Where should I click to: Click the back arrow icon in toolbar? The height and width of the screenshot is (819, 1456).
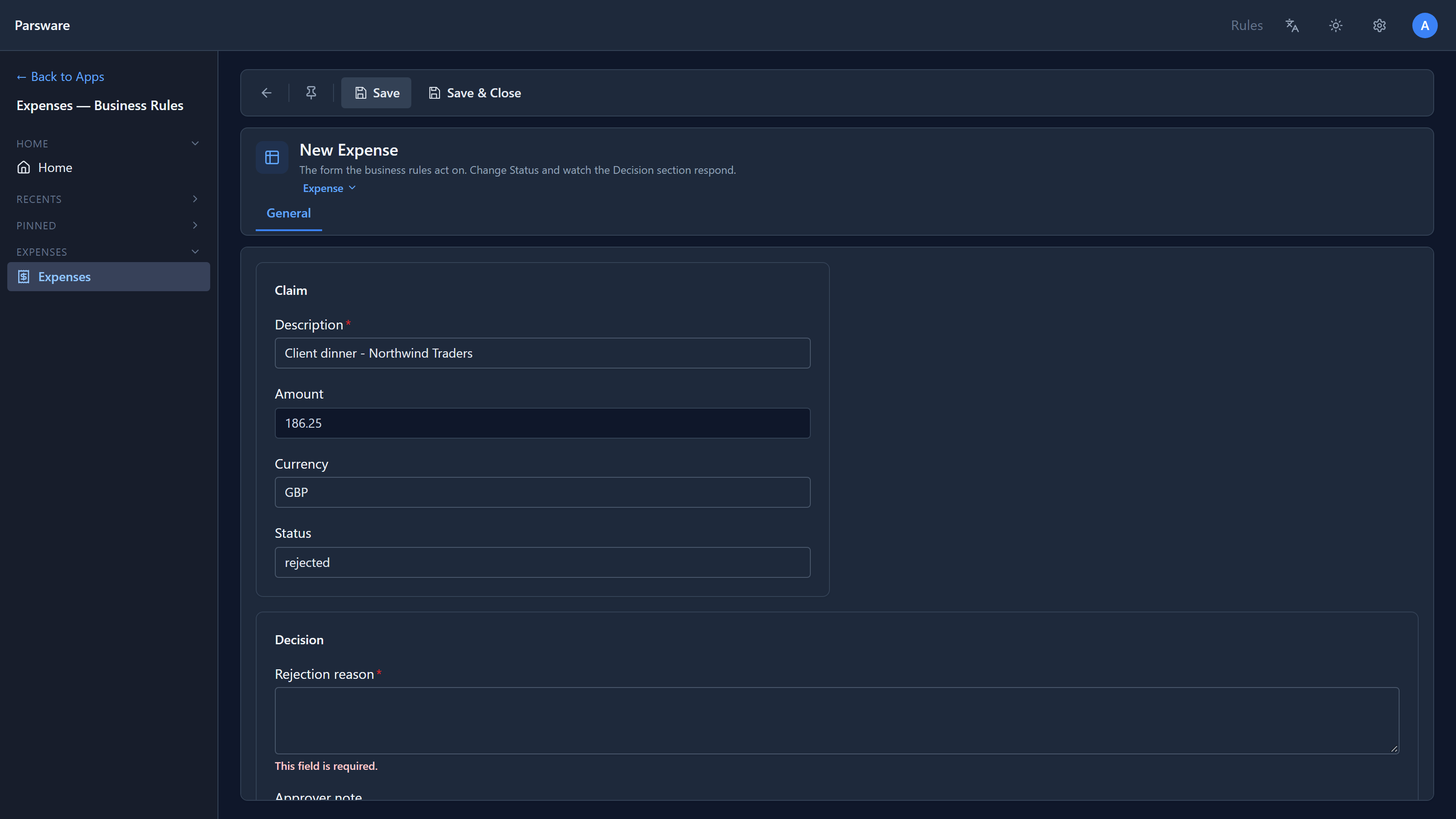pos(266,93)
